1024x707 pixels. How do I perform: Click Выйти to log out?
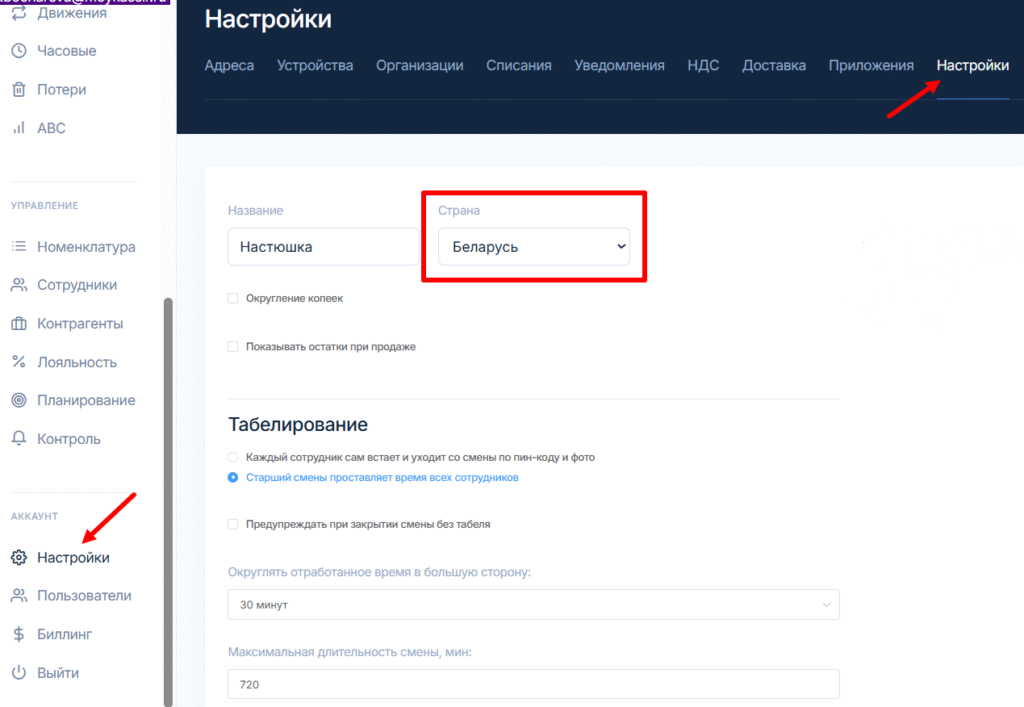pyautogui.click(x=58, y=672)
